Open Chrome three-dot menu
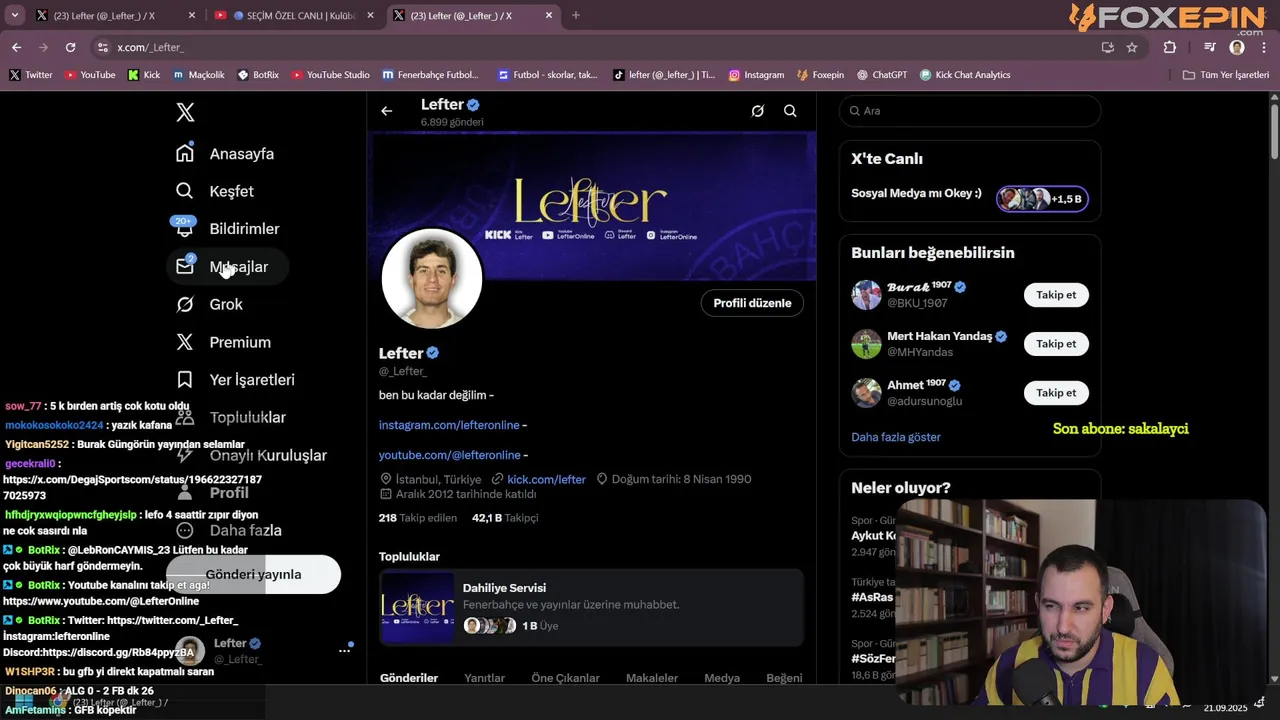Screen dimensions: 1280x720 coord(1264,47)
